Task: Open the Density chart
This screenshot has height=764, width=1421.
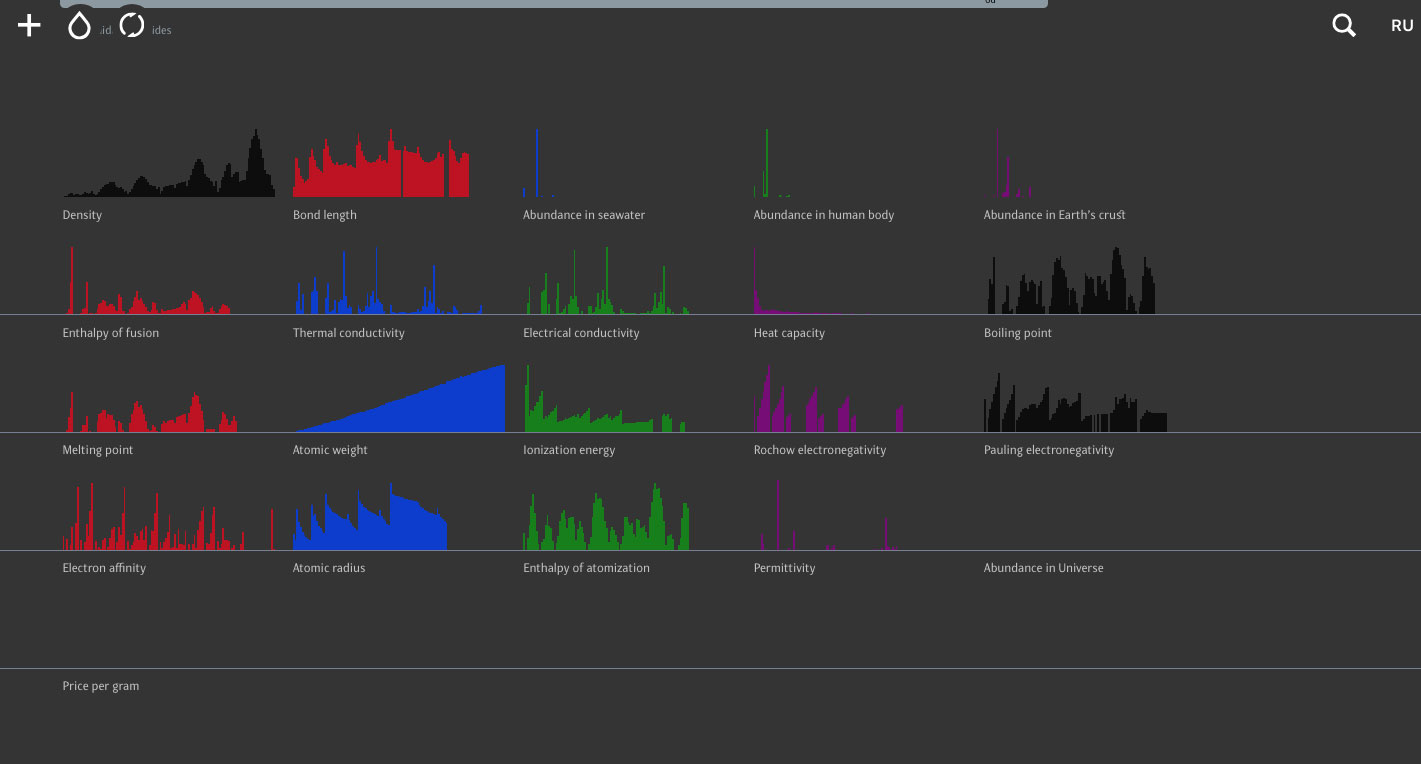Action: (168, 170)
